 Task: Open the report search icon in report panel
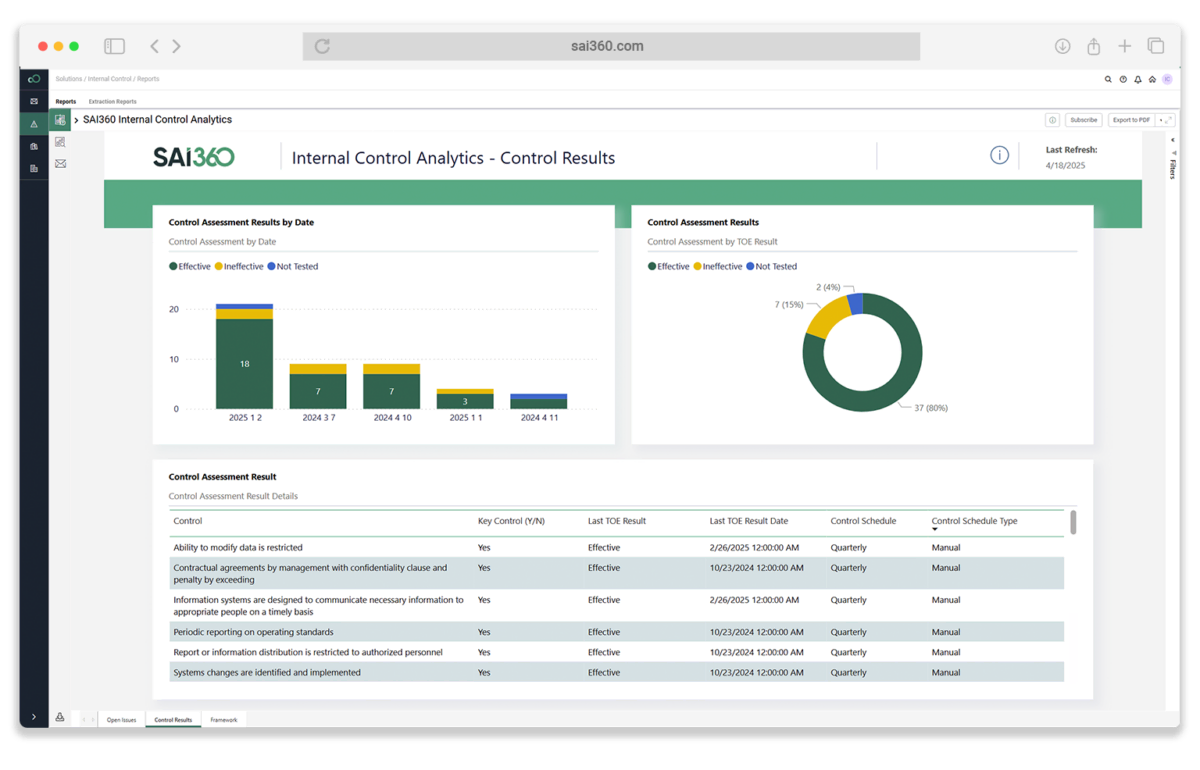coord(60,142)
